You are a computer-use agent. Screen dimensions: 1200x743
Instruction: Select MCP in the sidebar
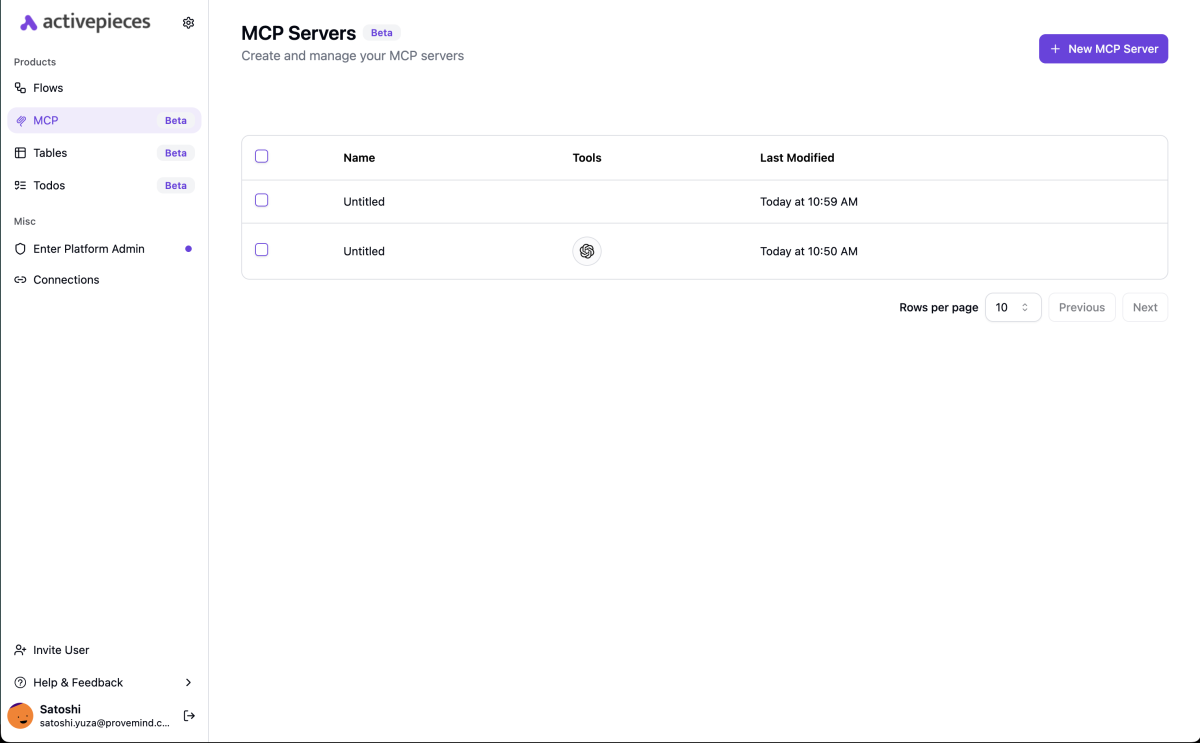click(x=104, y=121)
